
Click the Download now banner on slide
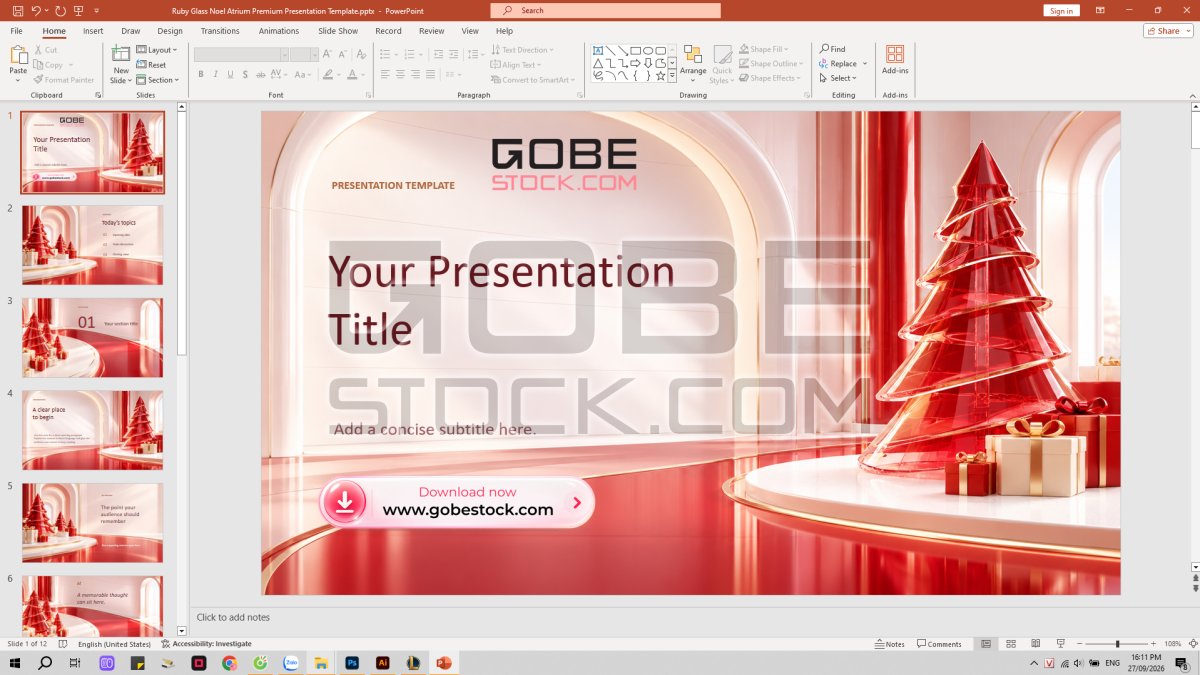pyautogui.click(x=457, y=502)
